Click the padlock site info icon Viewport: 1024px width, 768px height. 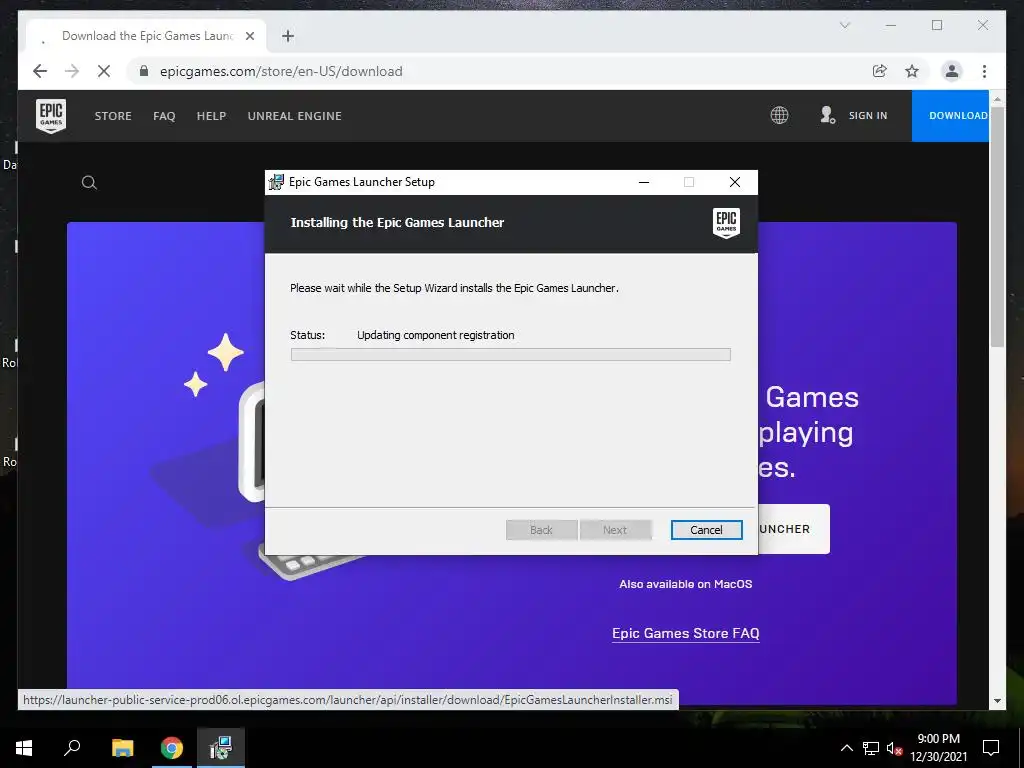(x=144, y=71)
